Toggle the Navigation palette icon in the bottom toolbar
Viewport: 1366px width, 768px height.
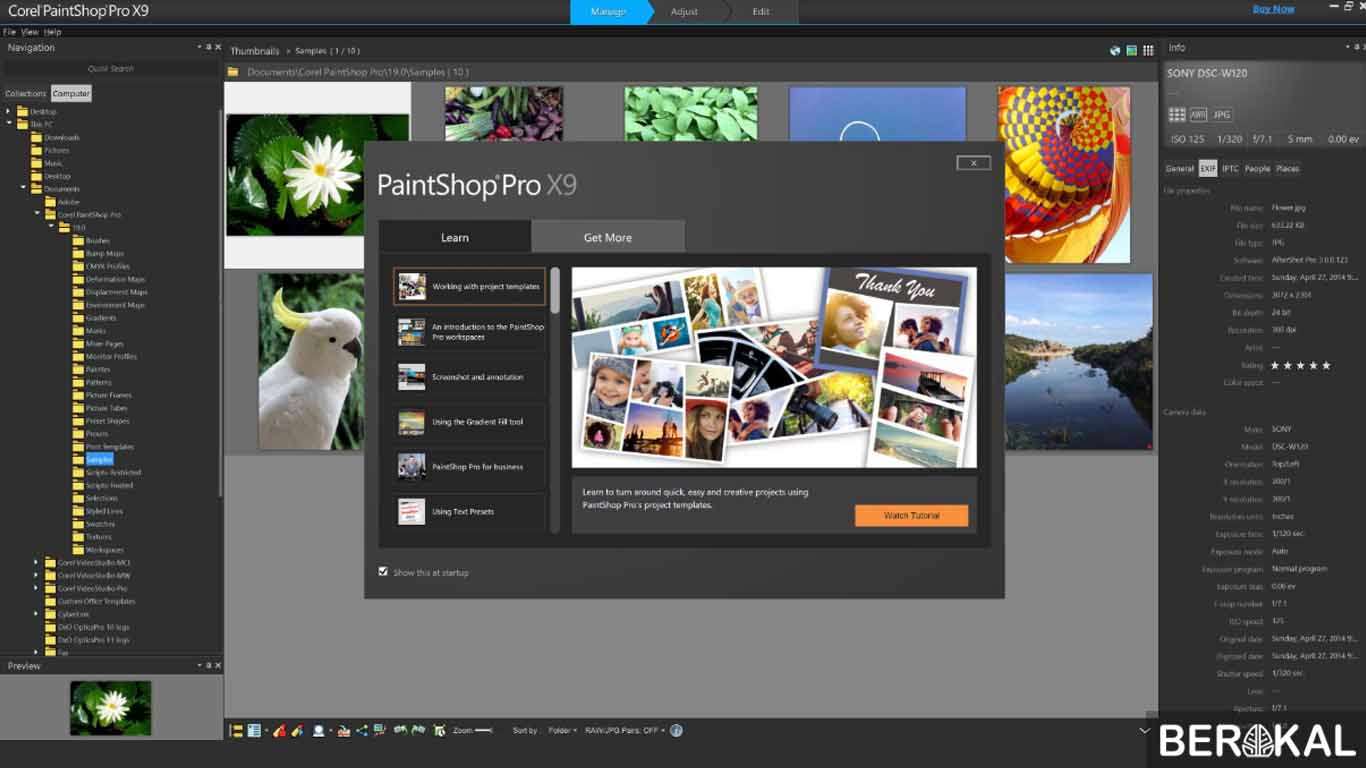click(x=236, y=731)
